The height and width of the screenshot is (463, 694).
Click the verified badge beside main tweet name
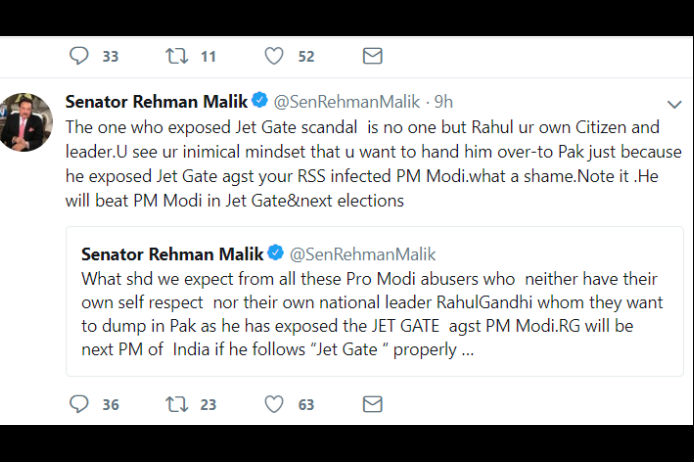pyautogui.click(x=260, y=100)
